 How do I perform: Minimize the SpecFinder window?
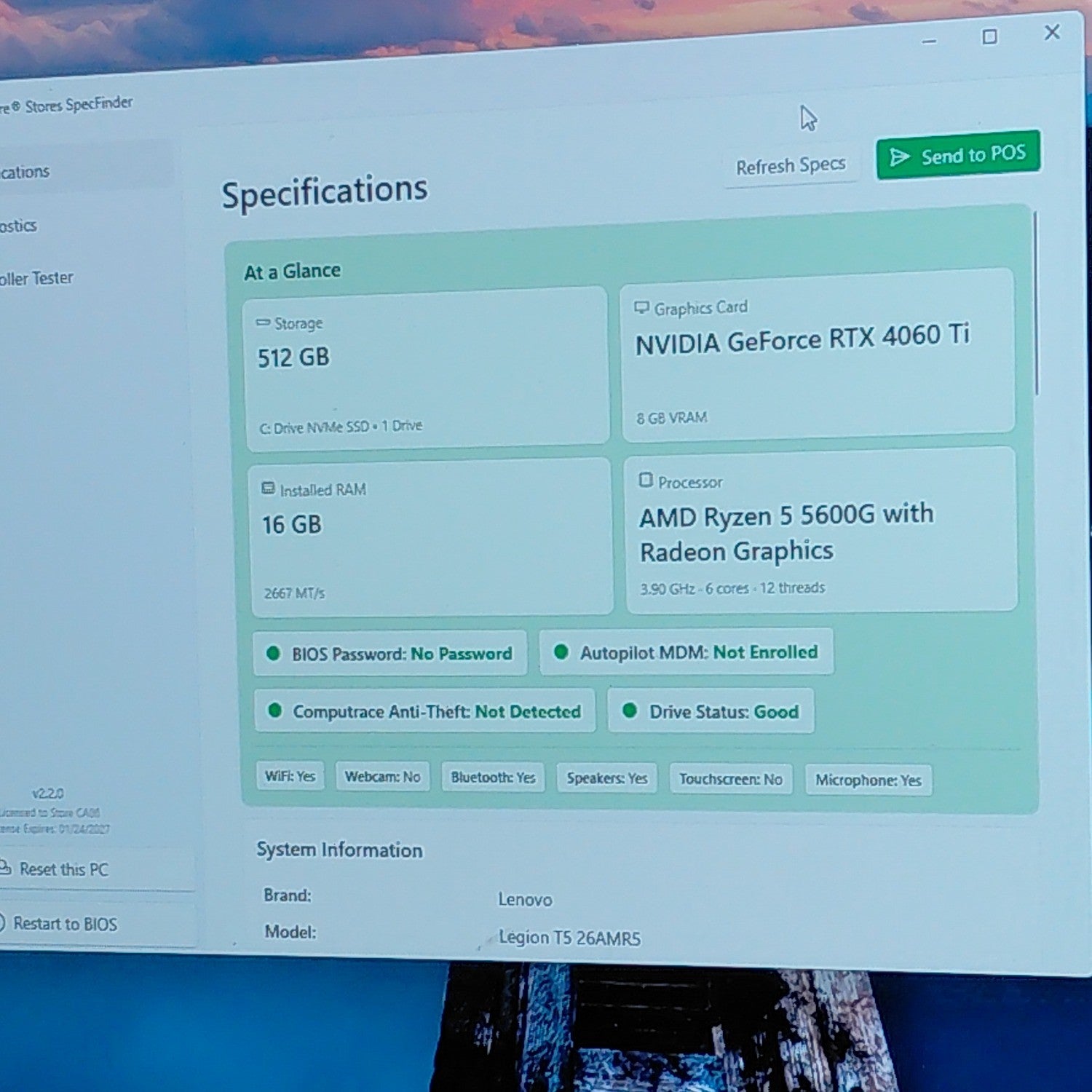929,41
